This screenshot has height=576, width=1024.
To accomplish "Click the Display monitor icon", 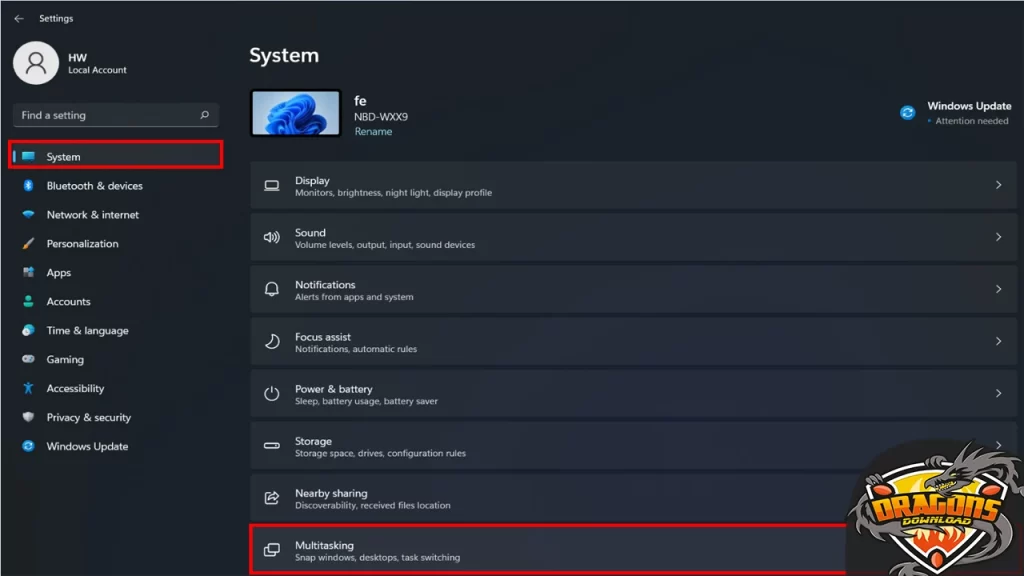I will click(271, 186).
